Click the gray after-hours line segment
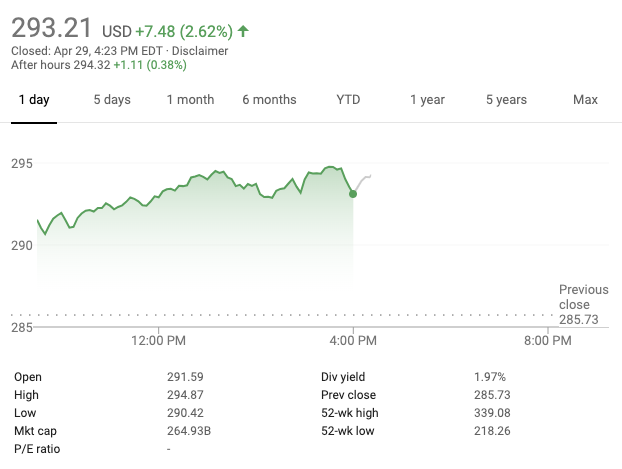Image resolution: width=622 pixels, height=469 pixels. [364, 178]
